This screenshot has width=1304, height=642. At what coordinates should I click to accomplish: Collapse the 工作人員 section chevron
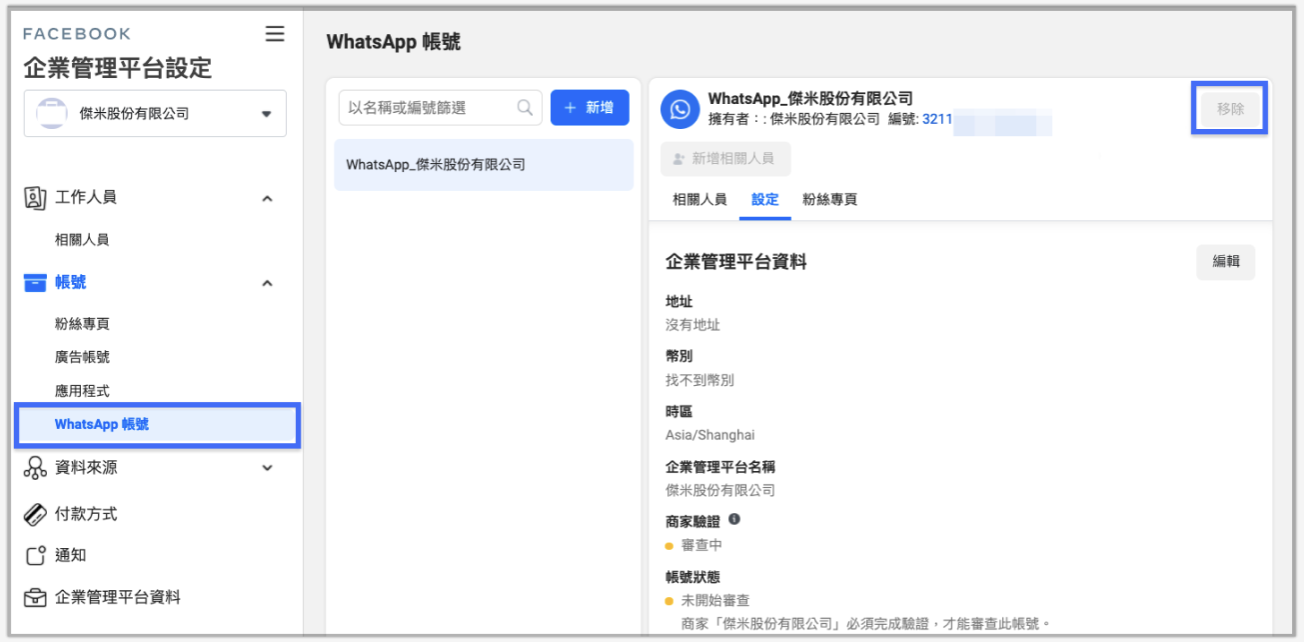point(267,198)
